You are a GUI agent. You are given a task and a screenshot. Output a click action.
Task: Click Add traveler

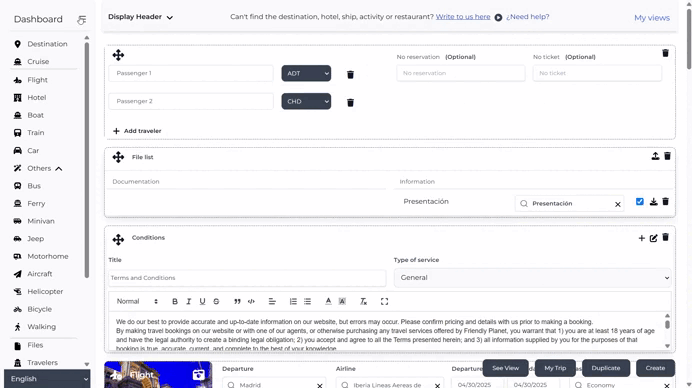(137, 131)
